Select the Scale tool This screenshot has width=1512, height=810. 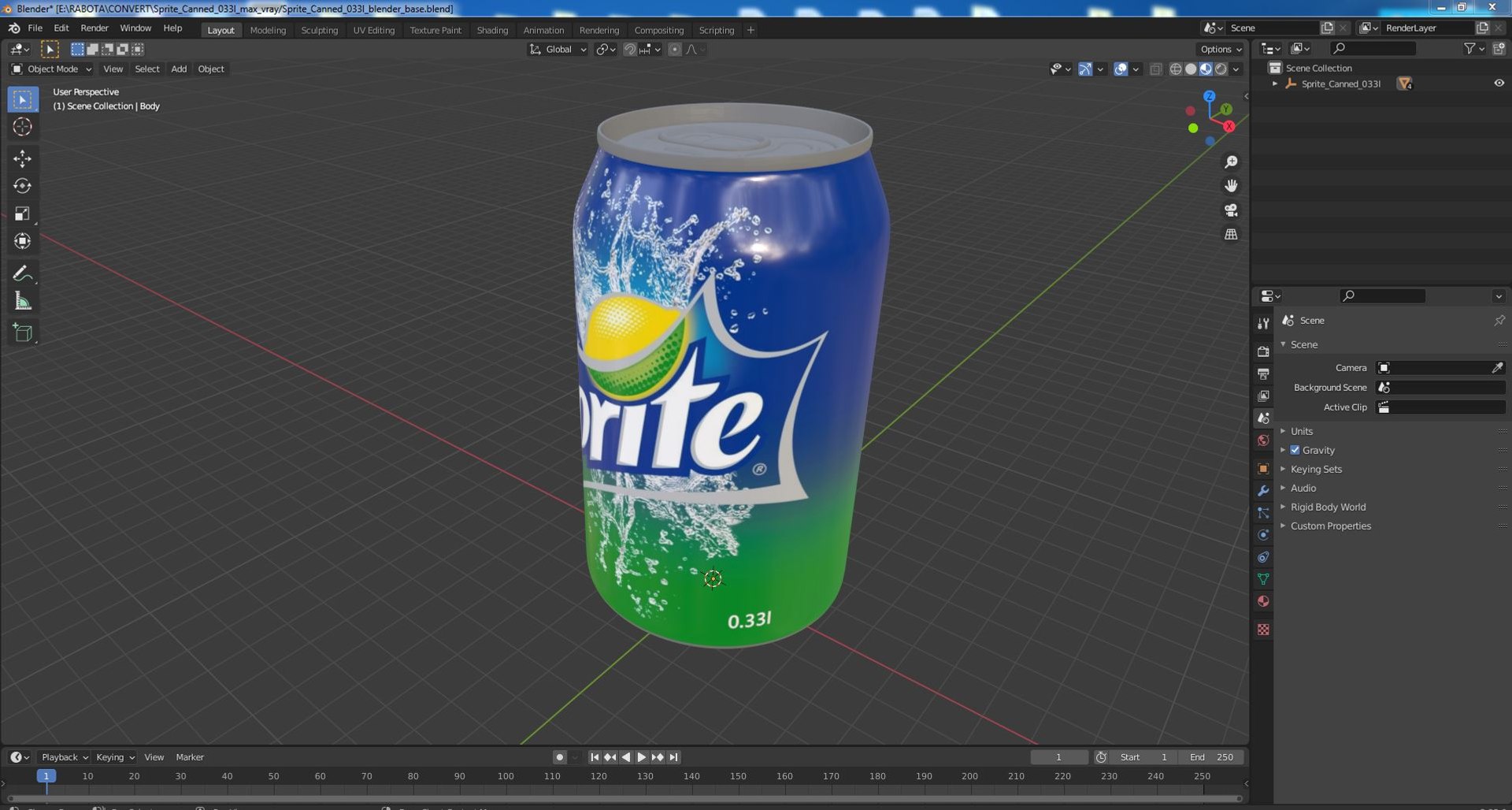(x=22, y=214)
